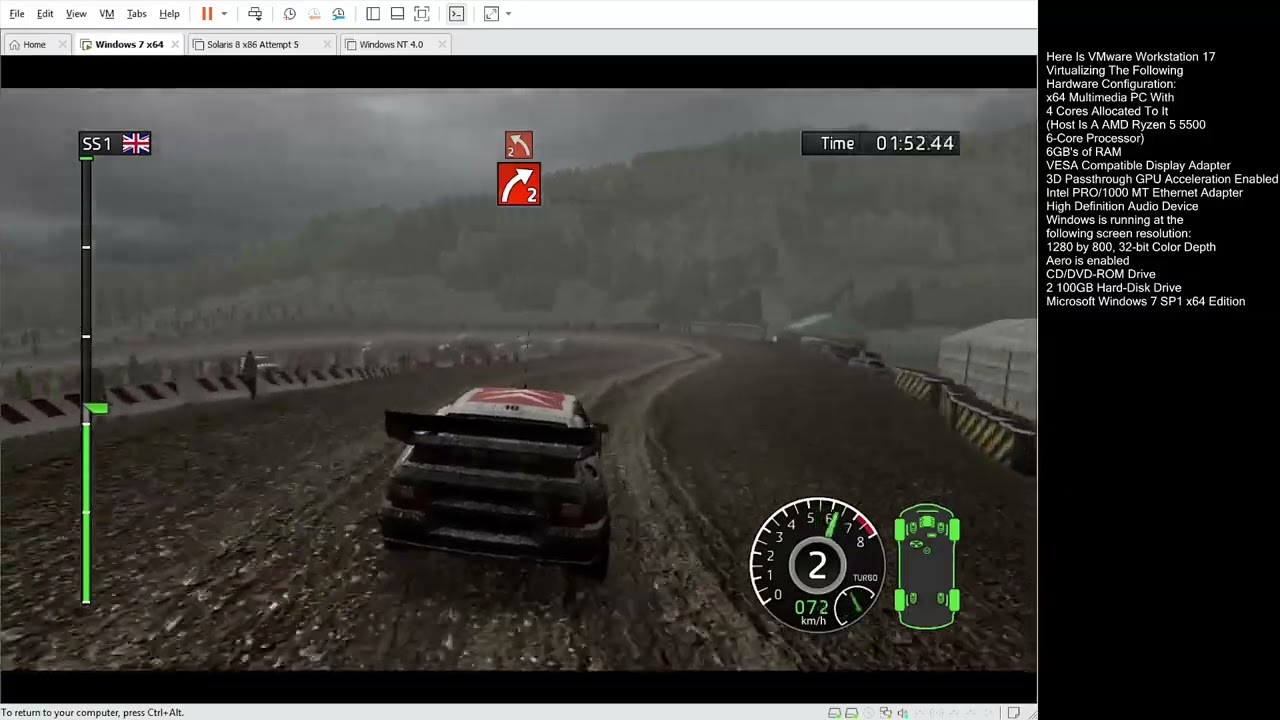Open the View menu
This screenshot has height=720, width=1280.
[x=76, y=14]
